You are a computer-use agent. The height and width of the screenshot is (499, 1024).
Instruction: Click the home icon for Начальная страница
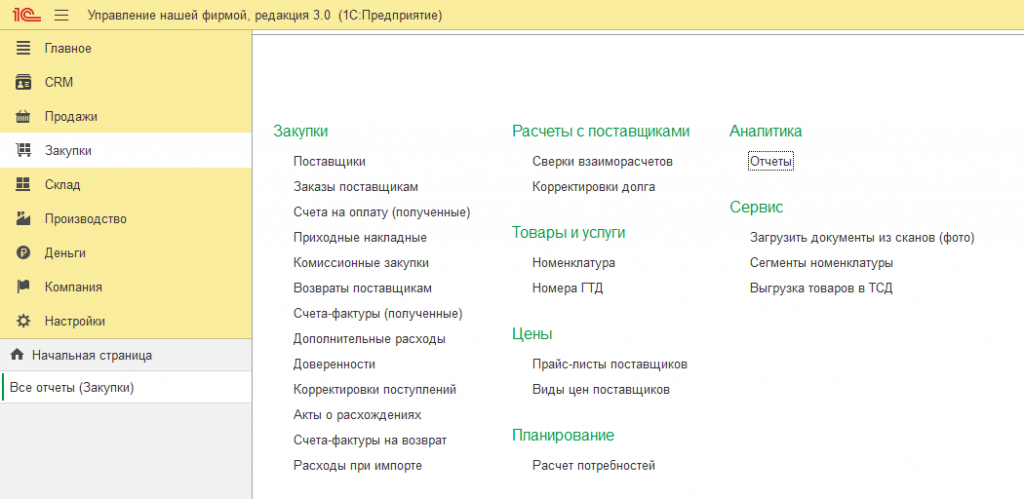click(x=18, y=355)
